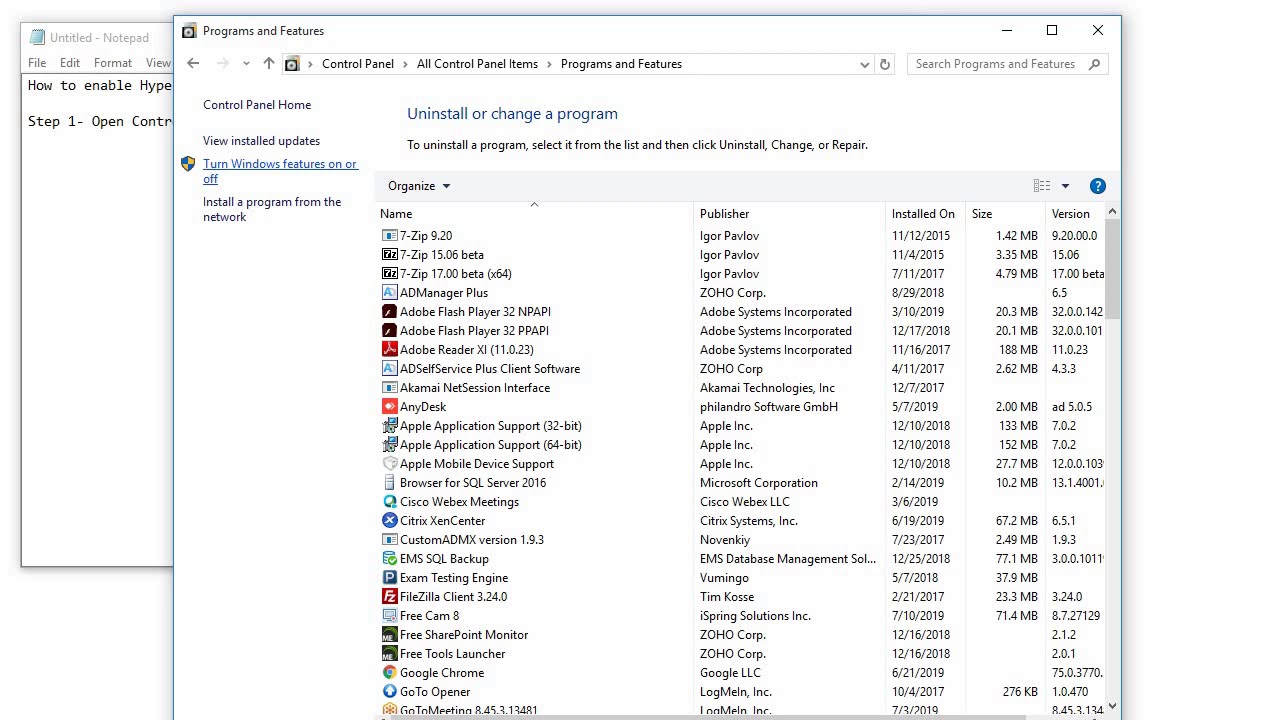The width and height of the screenshot is (1280, 720).
Task: Click the Forward navigation arrow
Action: [222, 64]
